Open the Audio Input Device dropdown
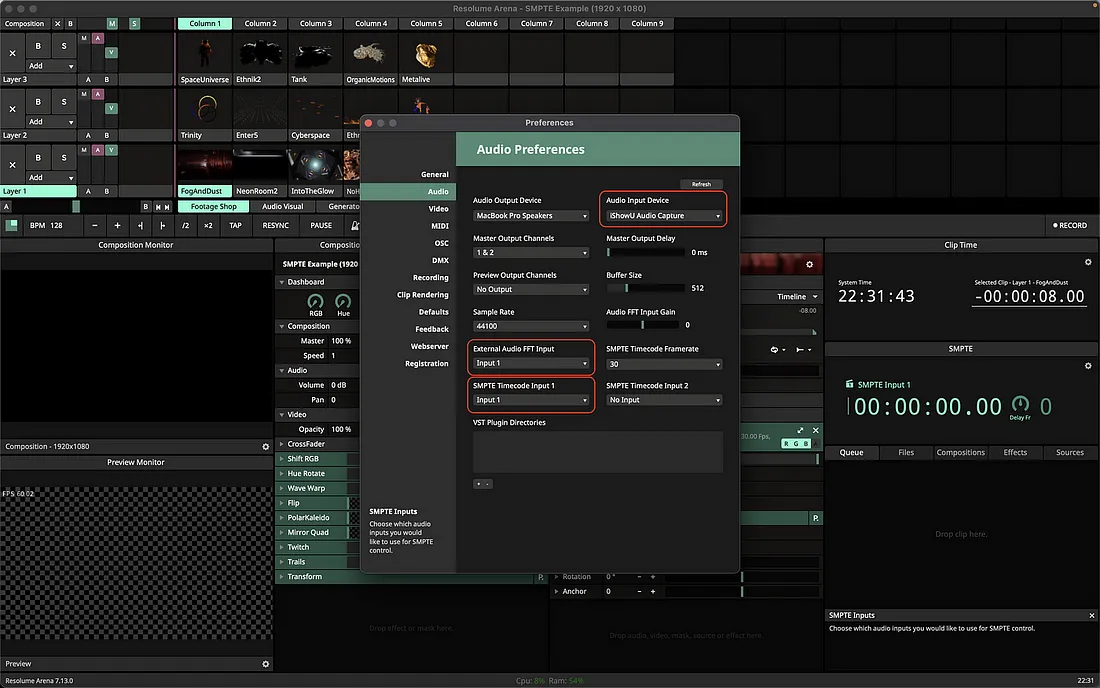 [665, 216]
